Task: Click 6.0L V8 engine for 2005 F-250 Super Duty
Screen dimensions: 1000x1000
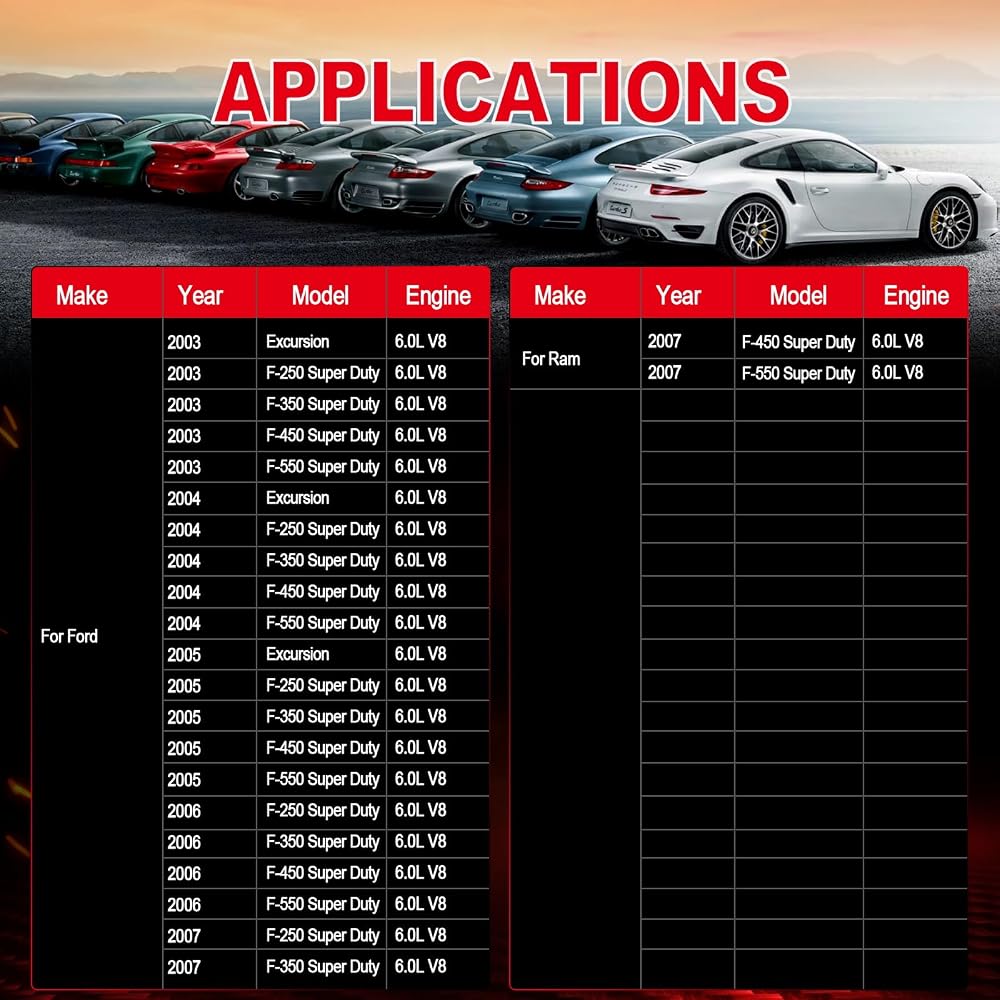Action: pos(420,685)
